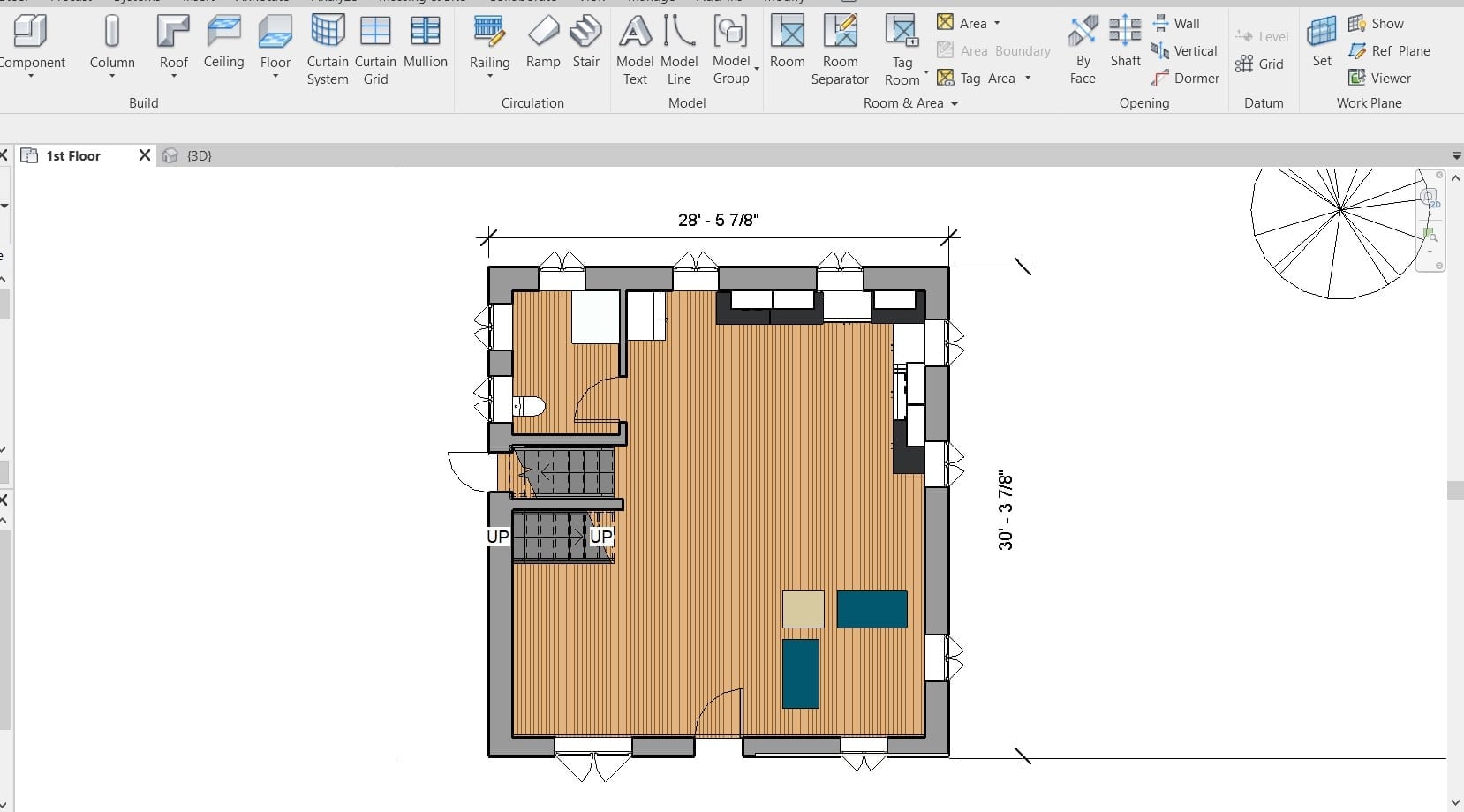Expand the Room & Area panel
Image resolution: width=1464 pixels, height=812 pixels.
954,103
